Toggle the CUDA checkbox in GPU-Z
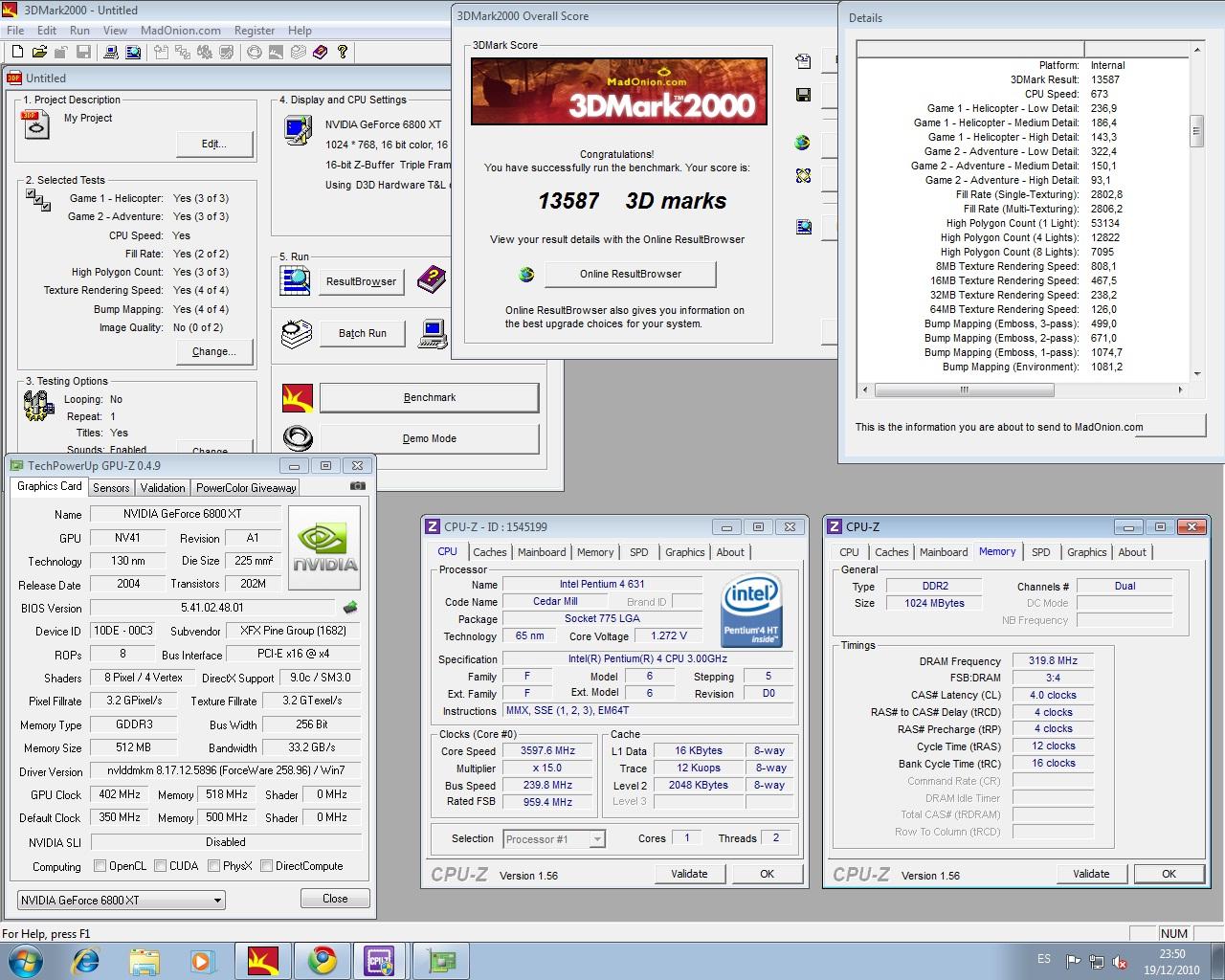The width and height of the screenshot is (1225, 980). click(x=160, y=866)
